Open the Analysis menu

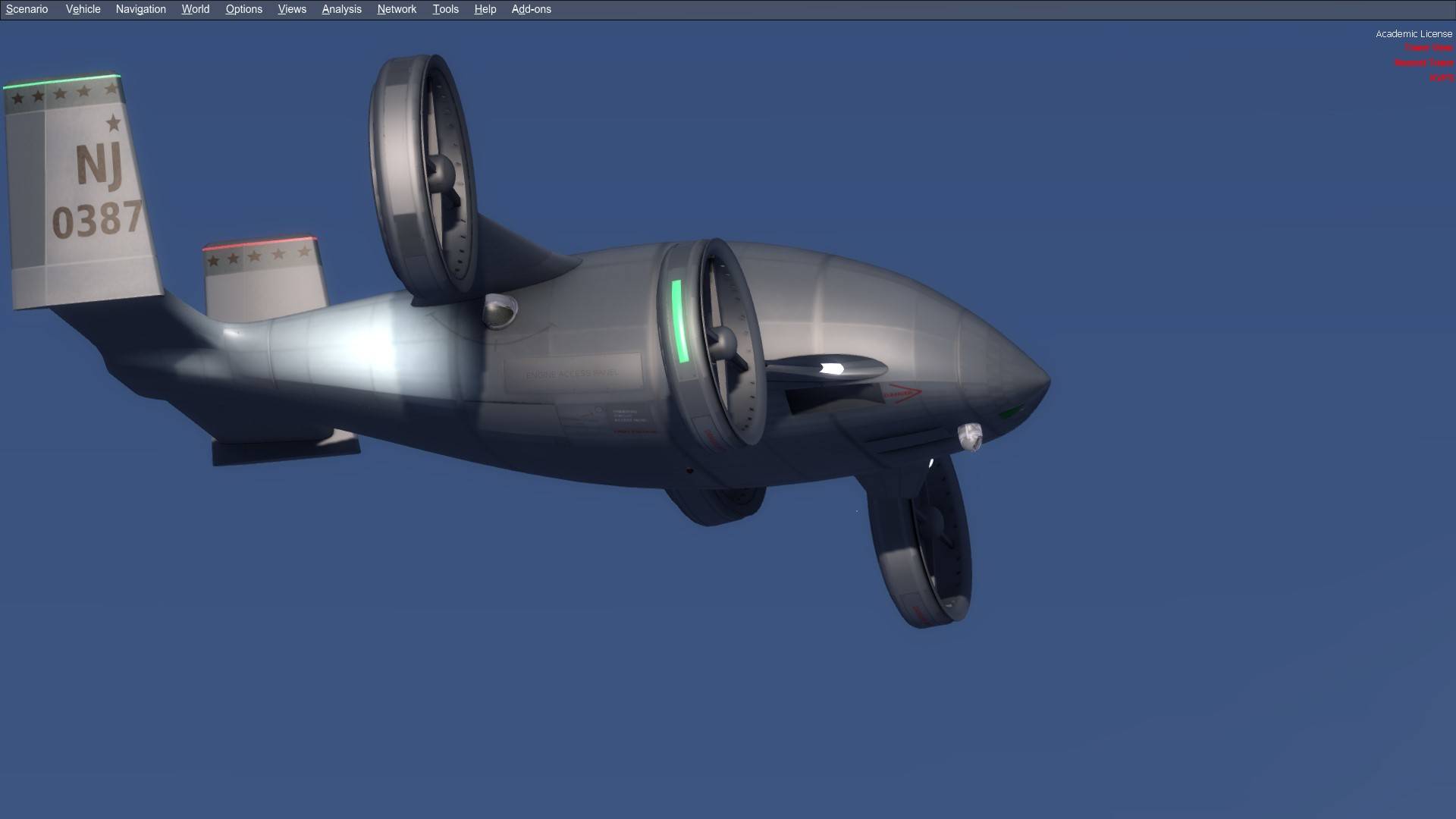(x=340, y=9)
